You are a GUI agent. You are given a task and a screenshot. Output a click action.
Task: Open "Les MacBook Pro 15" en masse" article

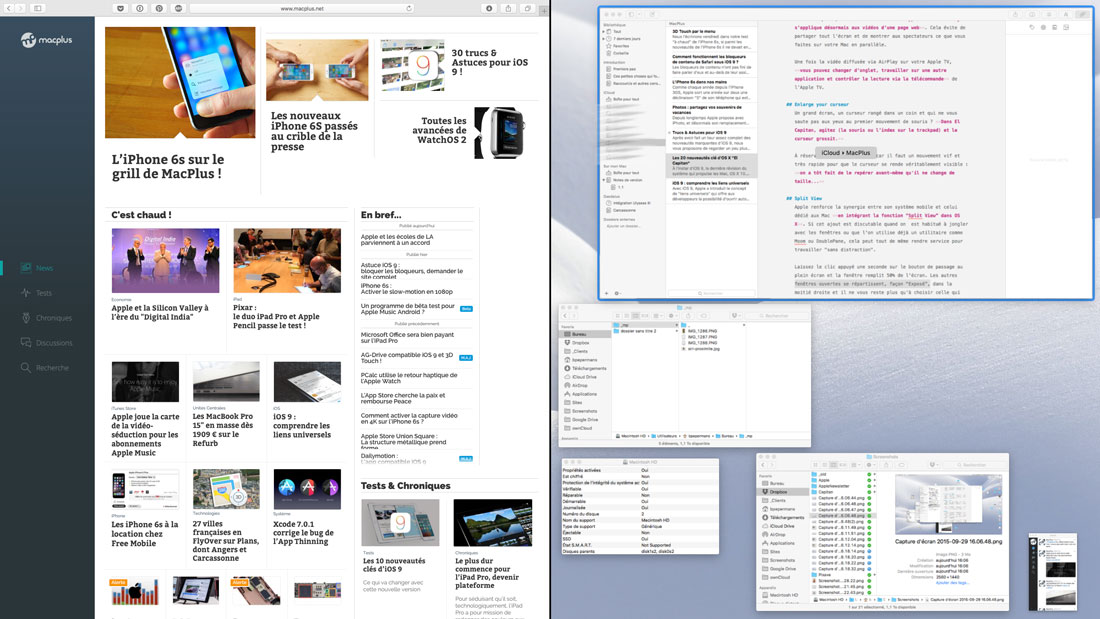pyautogui.click(x=223, y=430)
